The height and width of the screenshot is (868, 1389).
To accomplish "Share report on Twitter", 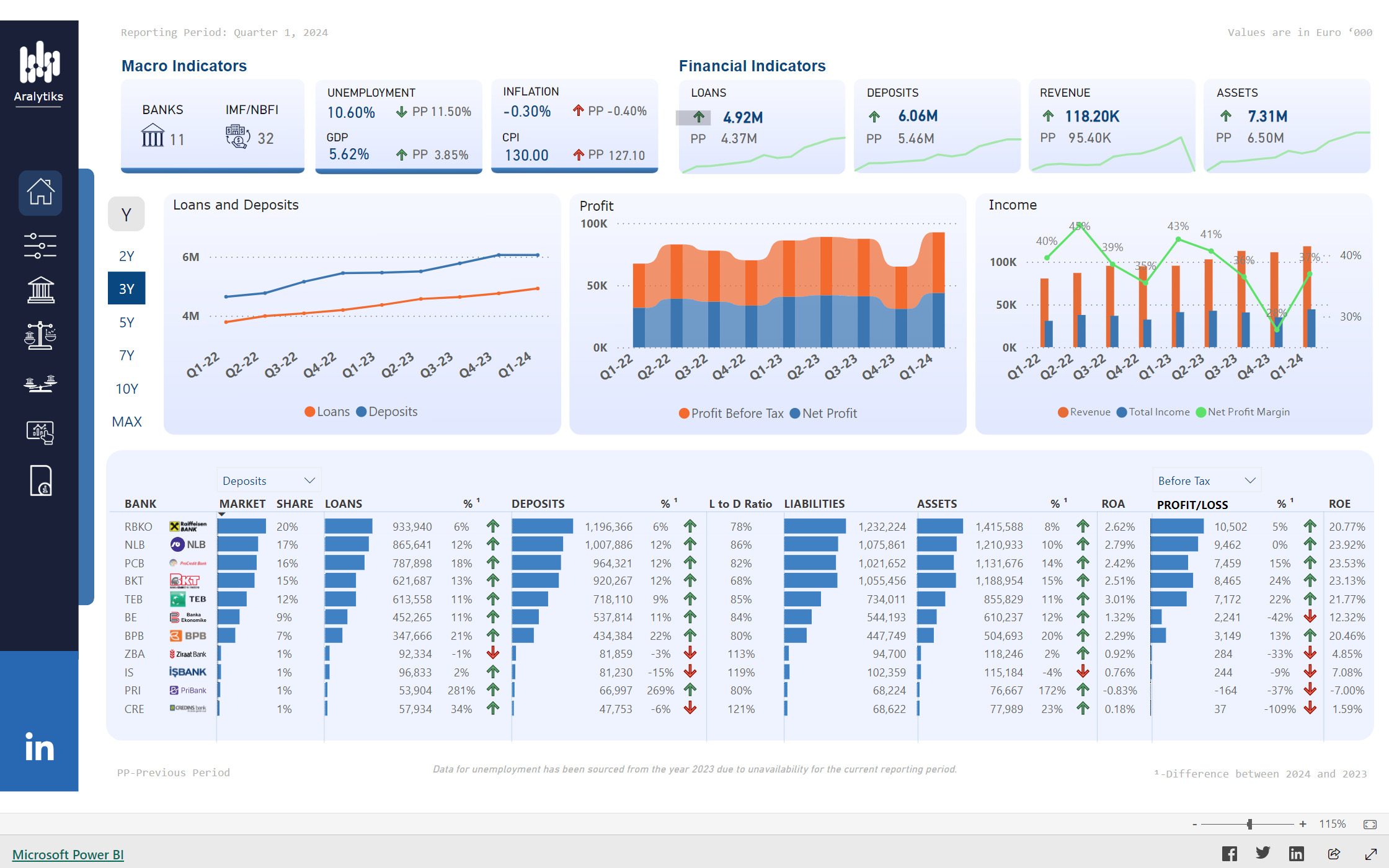I will (1263, 854).
